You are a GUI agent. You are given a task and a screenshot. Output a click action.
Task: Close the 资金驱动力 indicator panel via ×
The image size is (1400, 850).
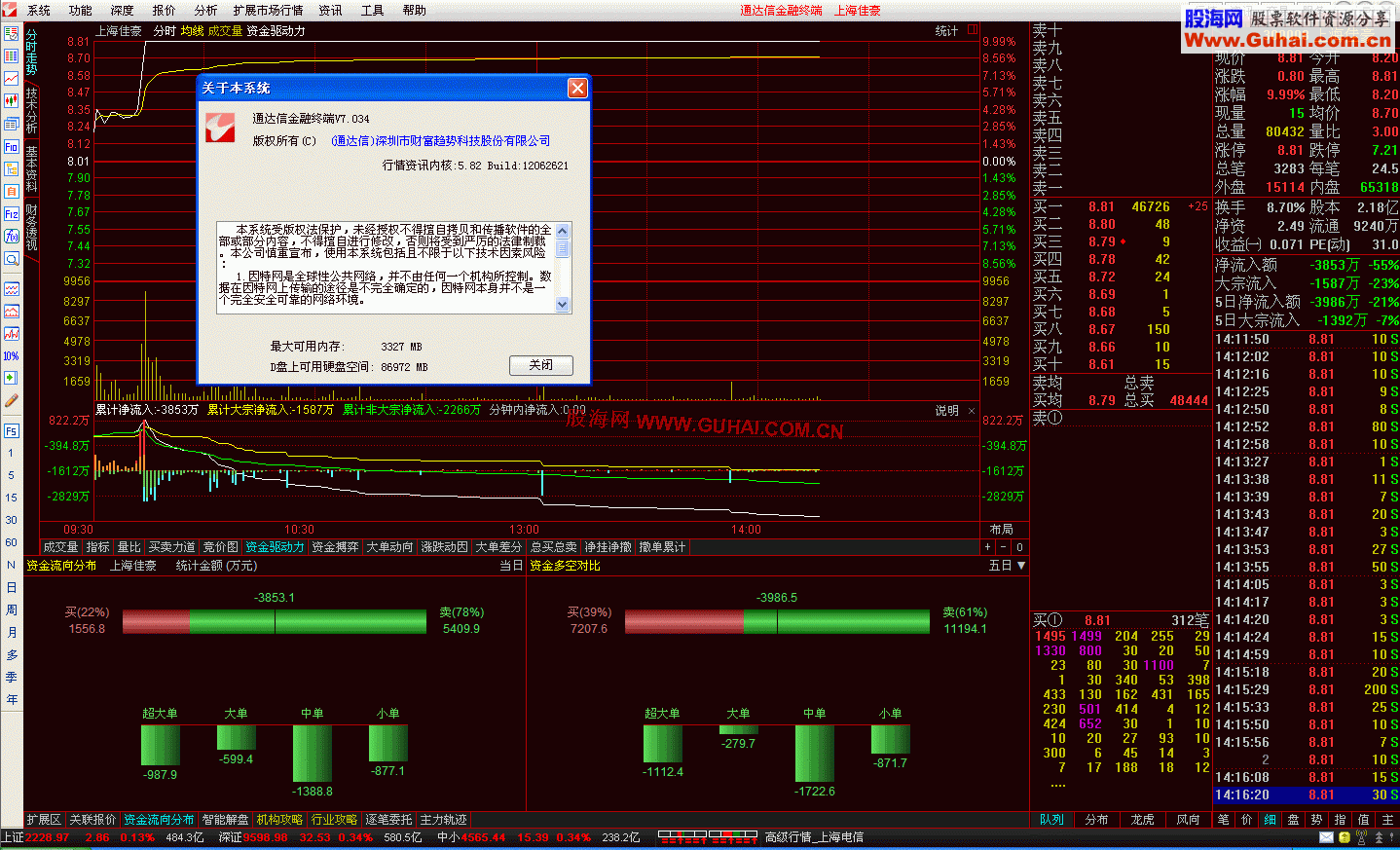click(x=971, y=411)
